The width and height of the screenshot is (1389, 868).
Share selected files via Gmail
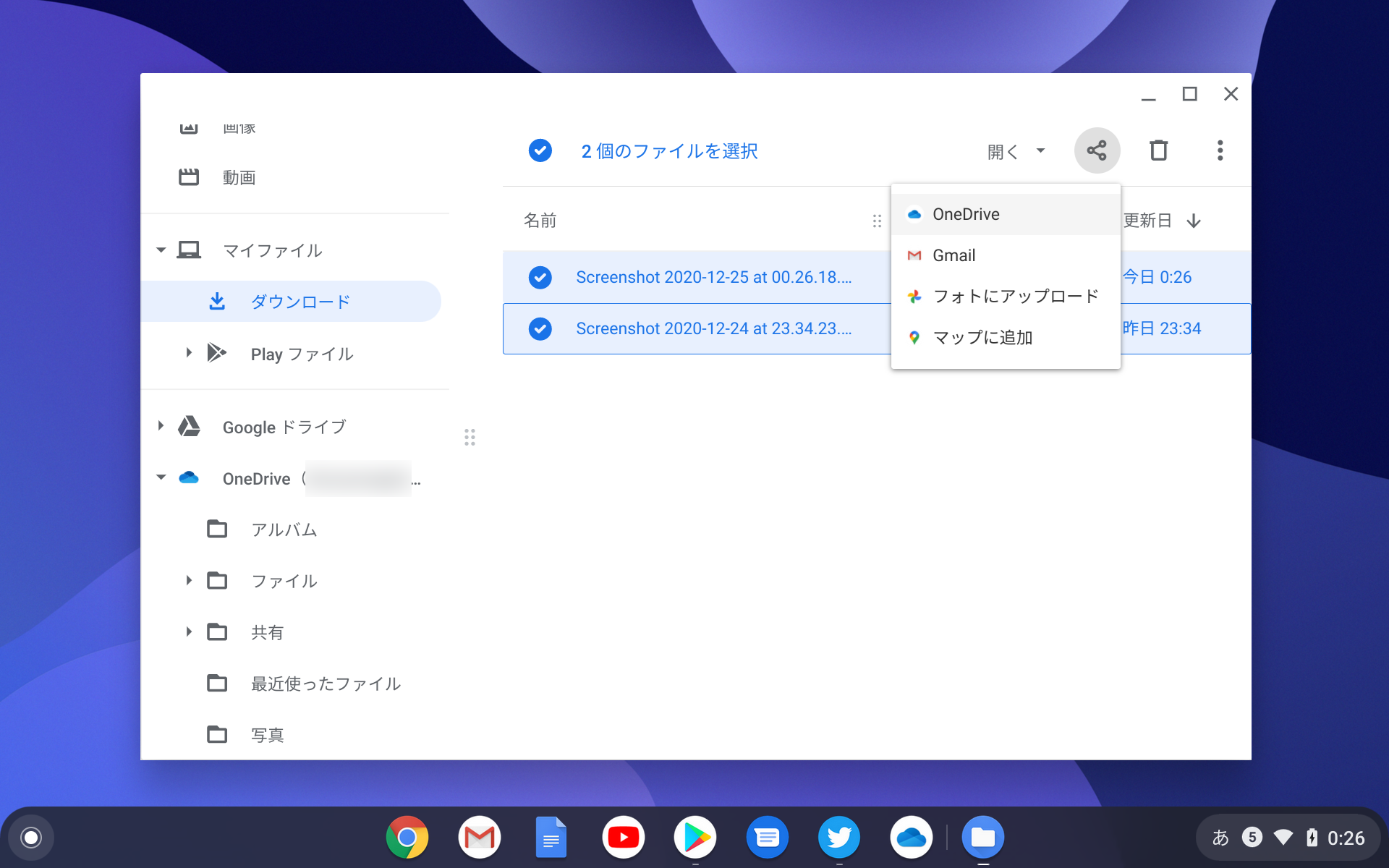point(953,255)
